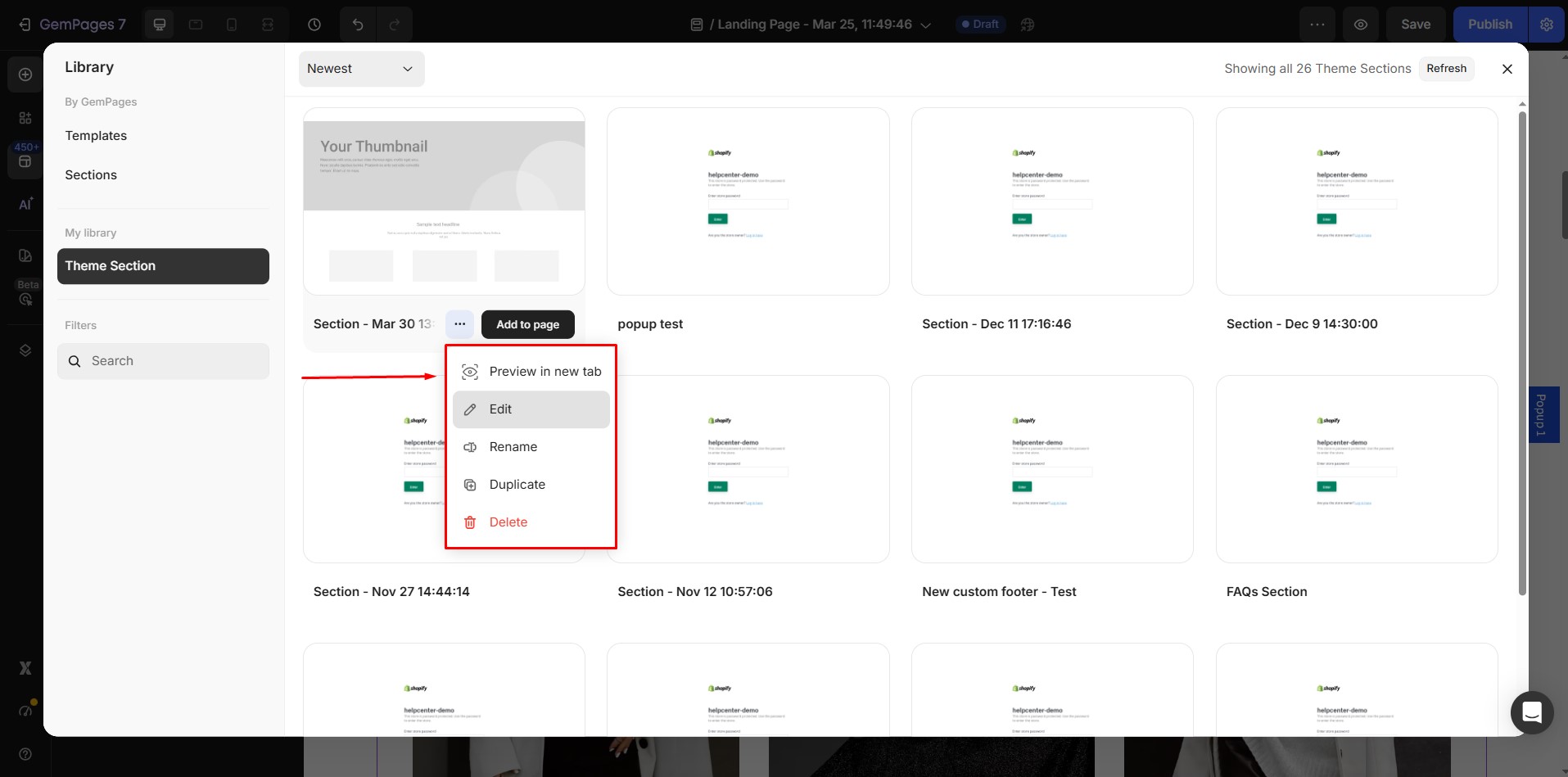Image resolution: width=1568 pixels, height=777 pixels.
Task: Toggle page preview eye icon
Action: [1361, 25]
